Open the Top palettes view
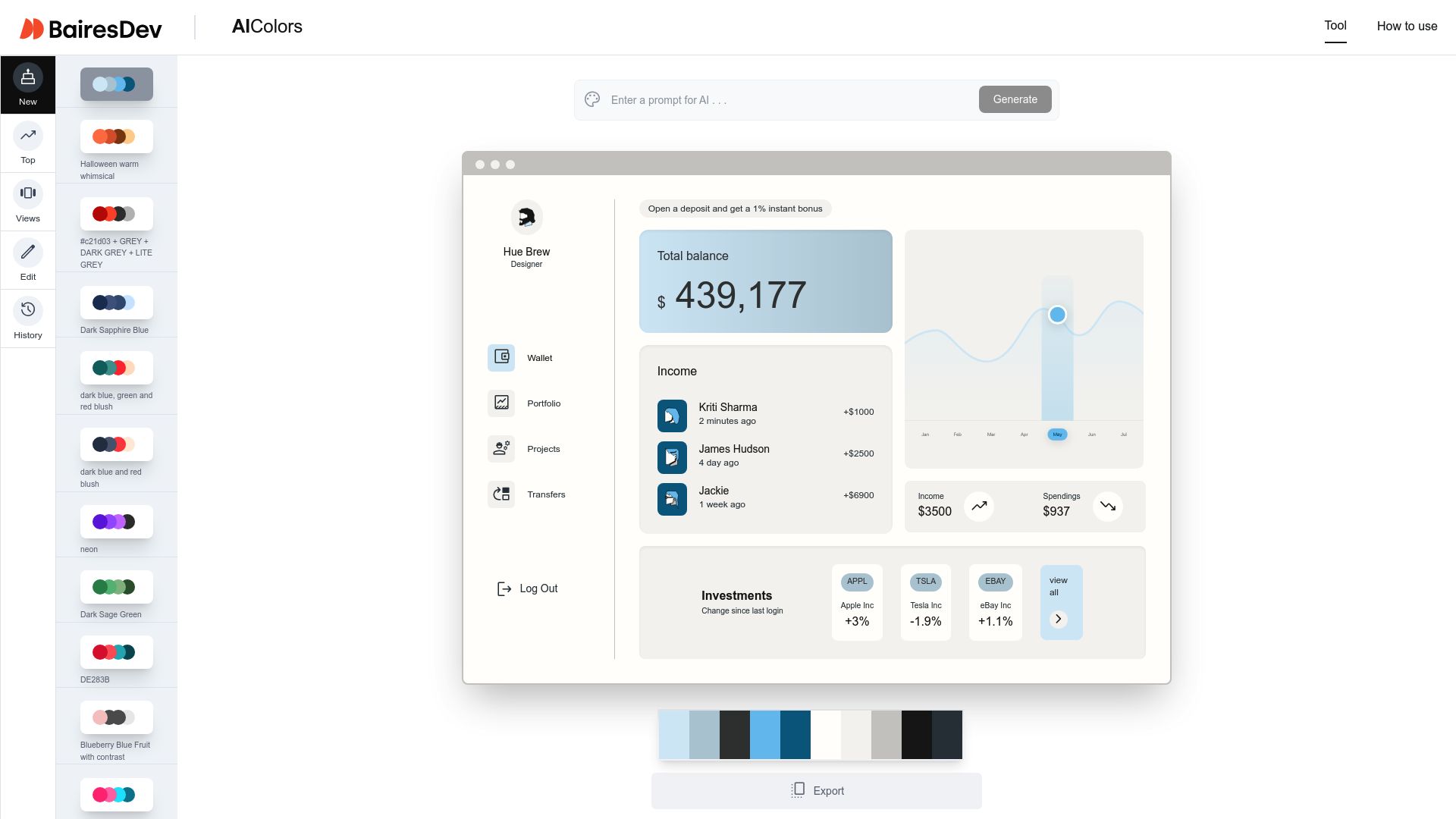Screen dimensions: 1456x819 tap(28, 143)
